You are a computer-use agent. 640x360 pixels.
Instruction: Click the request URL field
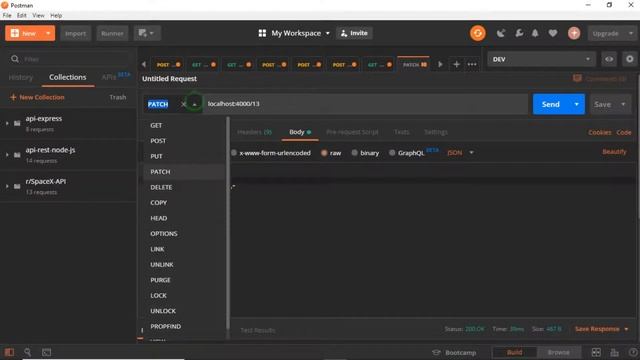coord(365,104)
